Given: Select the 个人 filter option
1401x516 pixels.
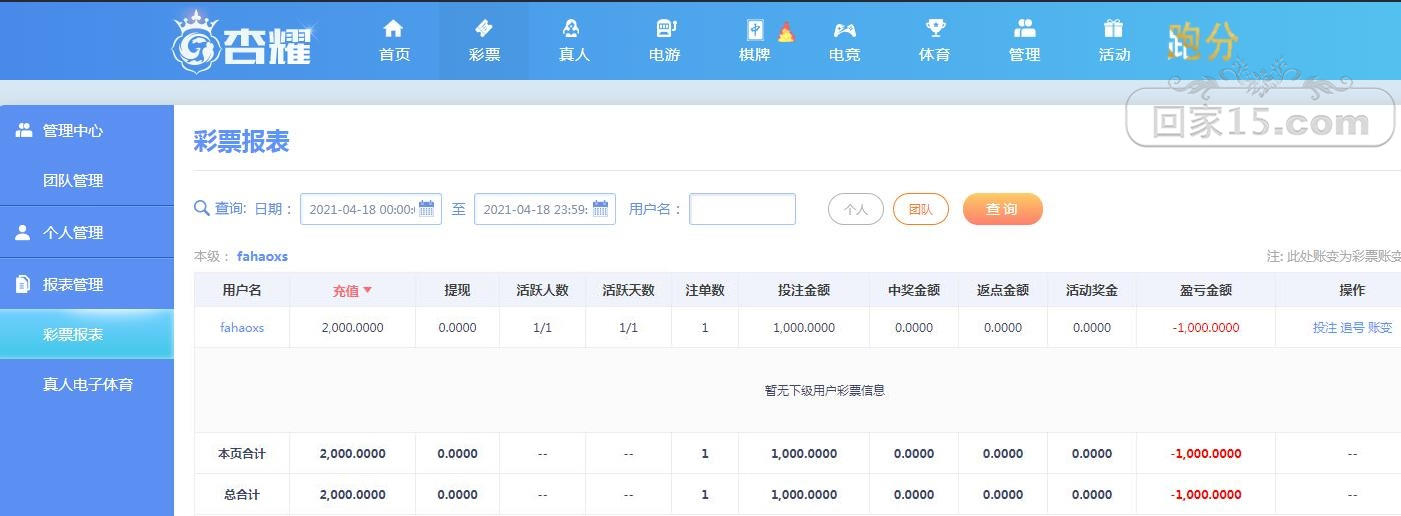Looking at the screenshot, I should pyautogui.click(x=856, y=209).
